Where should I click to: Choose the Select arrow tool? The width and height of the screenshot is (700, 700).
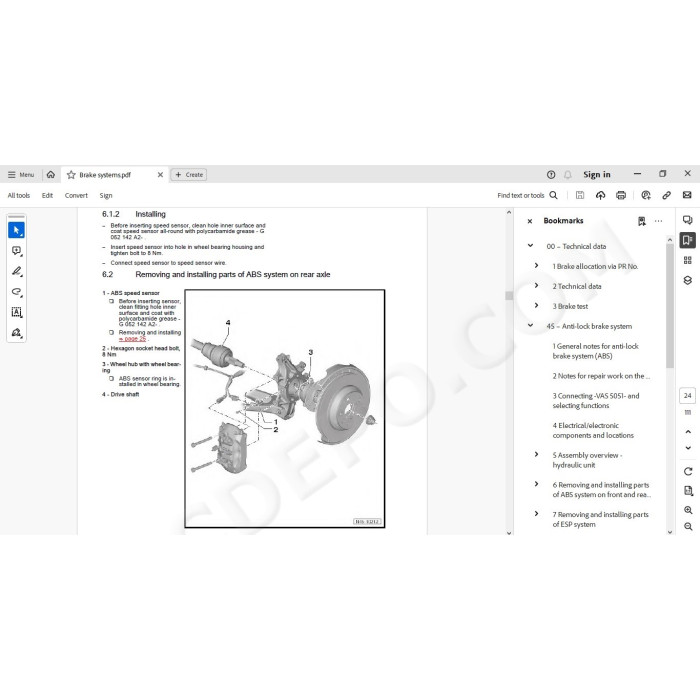pyautogui.click(x=17, y=230)
